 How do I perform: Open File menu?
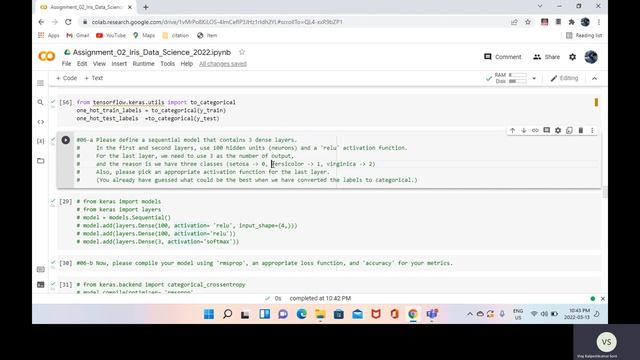(66, 64)
